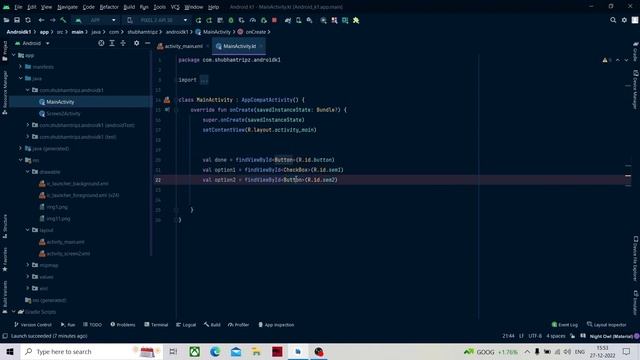Open the Refactor menu

click(109, 7)
